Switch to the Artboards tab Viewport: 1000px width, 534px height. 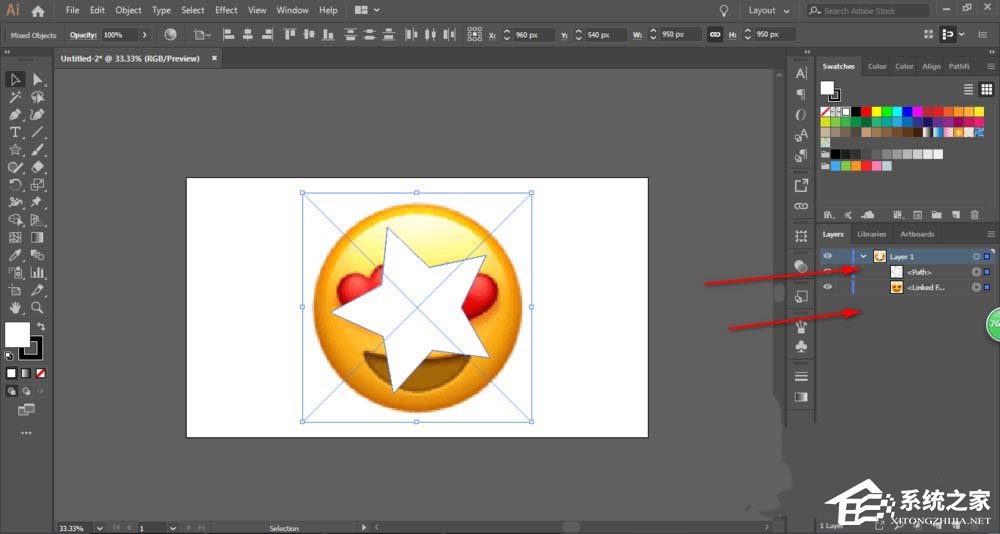click(916, 234)
